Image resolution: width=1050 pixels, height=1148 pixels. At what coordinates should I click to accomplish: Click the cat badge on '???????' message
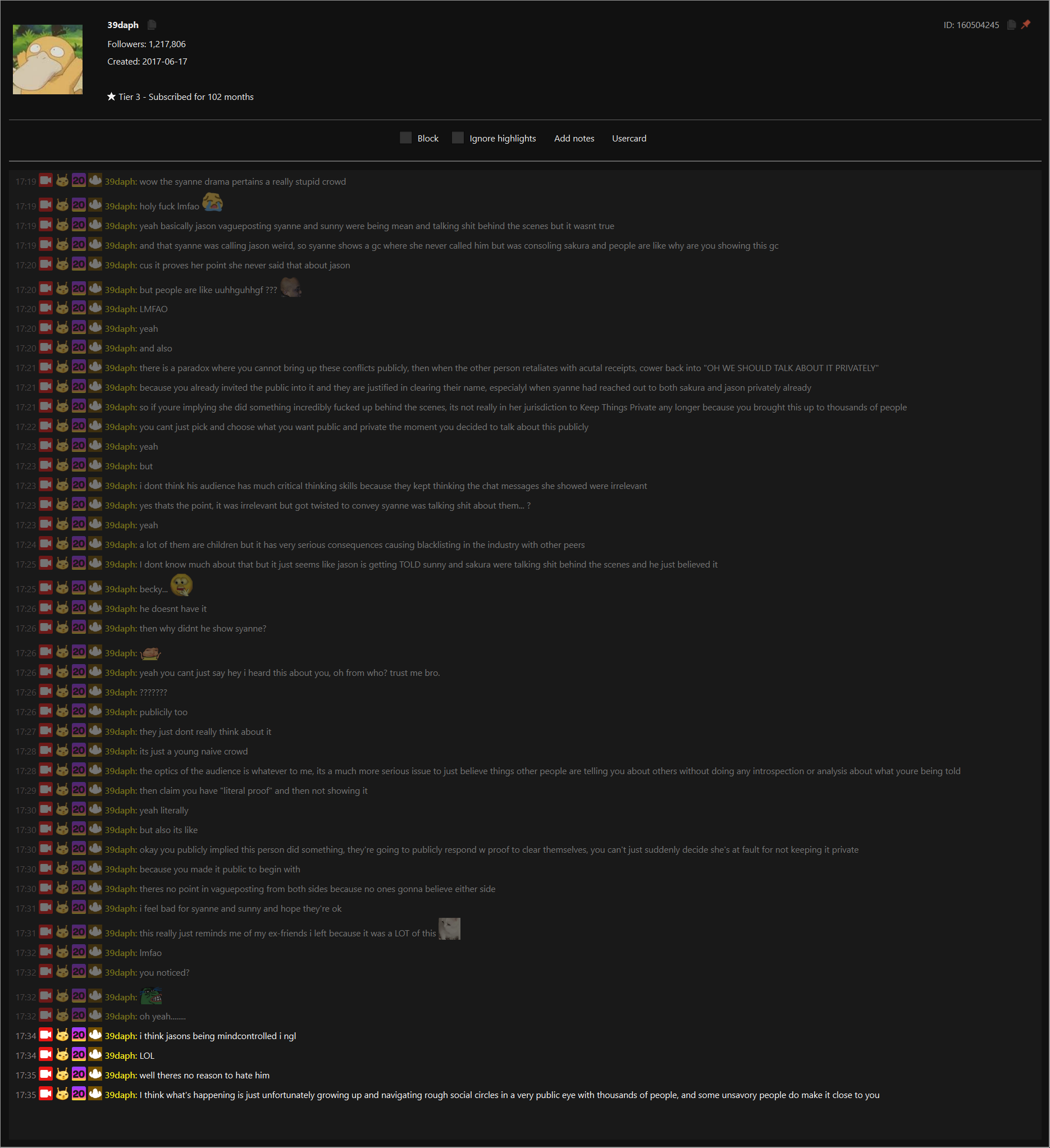coord(62,692)
